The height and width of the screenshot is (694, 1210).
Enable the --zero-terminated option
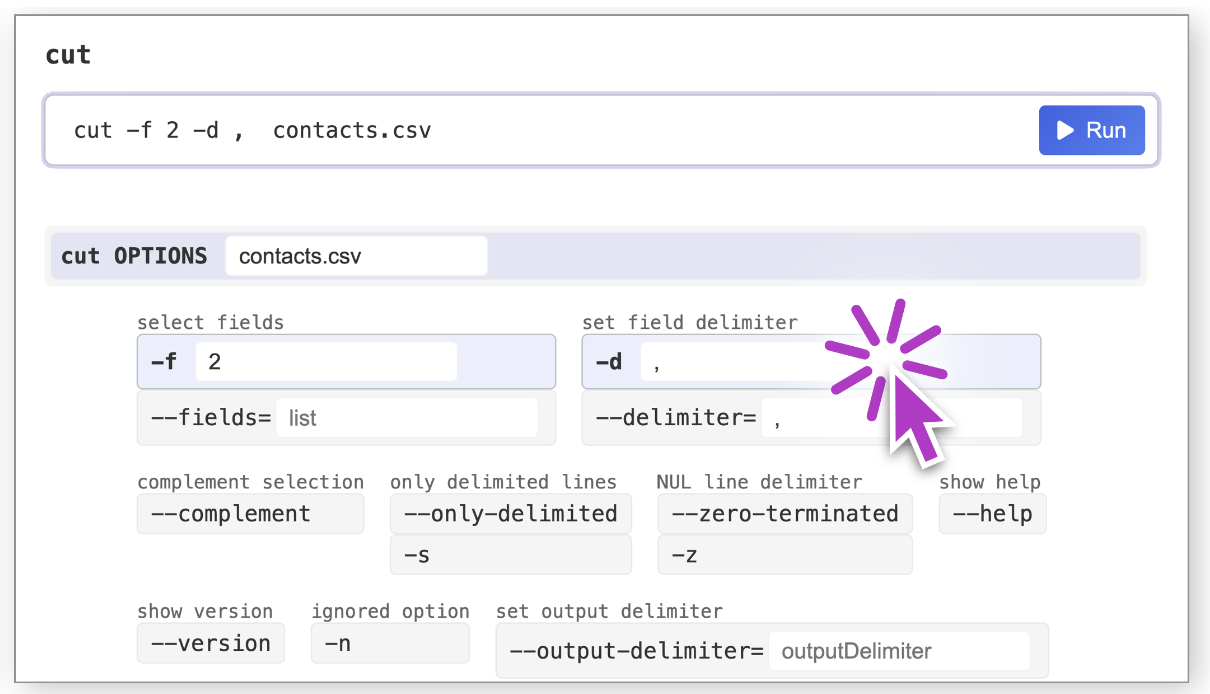click(x=785, y=514)
